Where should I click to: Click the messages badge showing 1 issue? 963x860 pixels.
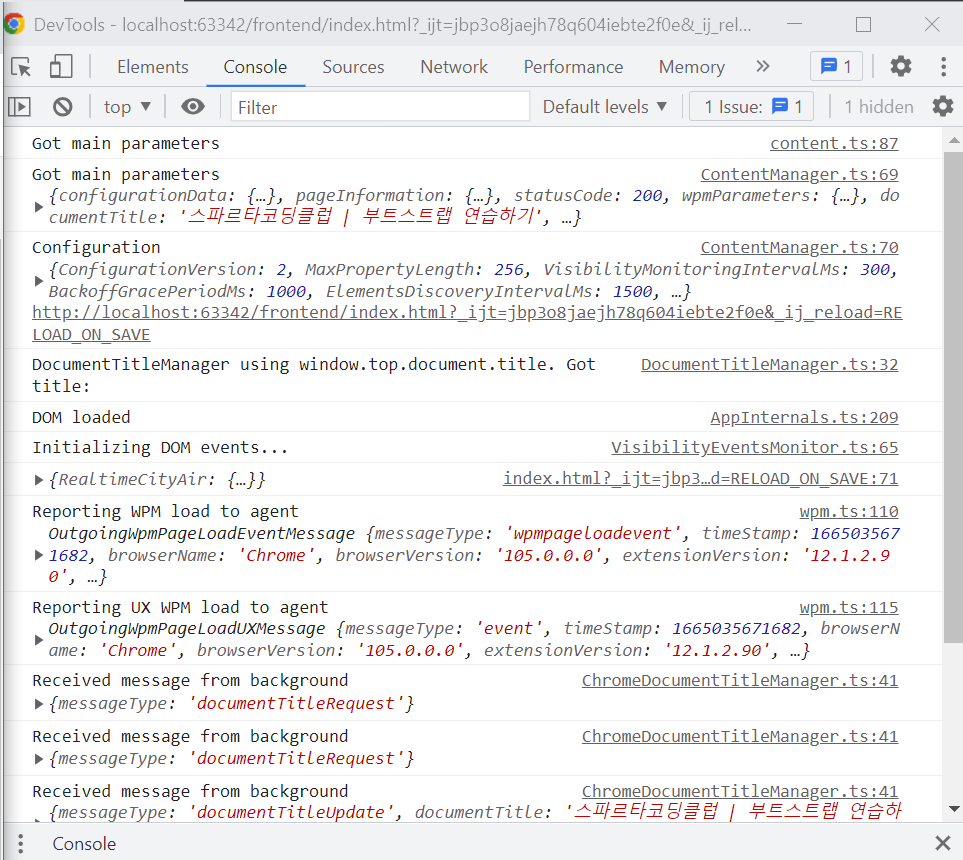pyautogui.click(x=835, y=67)
